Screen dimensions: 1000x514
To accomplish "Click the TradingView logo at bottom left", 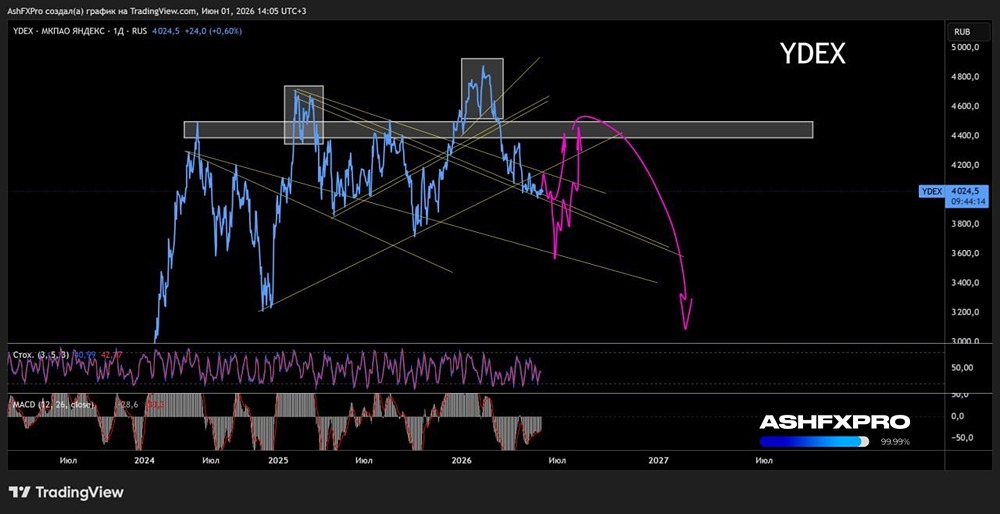I will pos(66,492).
